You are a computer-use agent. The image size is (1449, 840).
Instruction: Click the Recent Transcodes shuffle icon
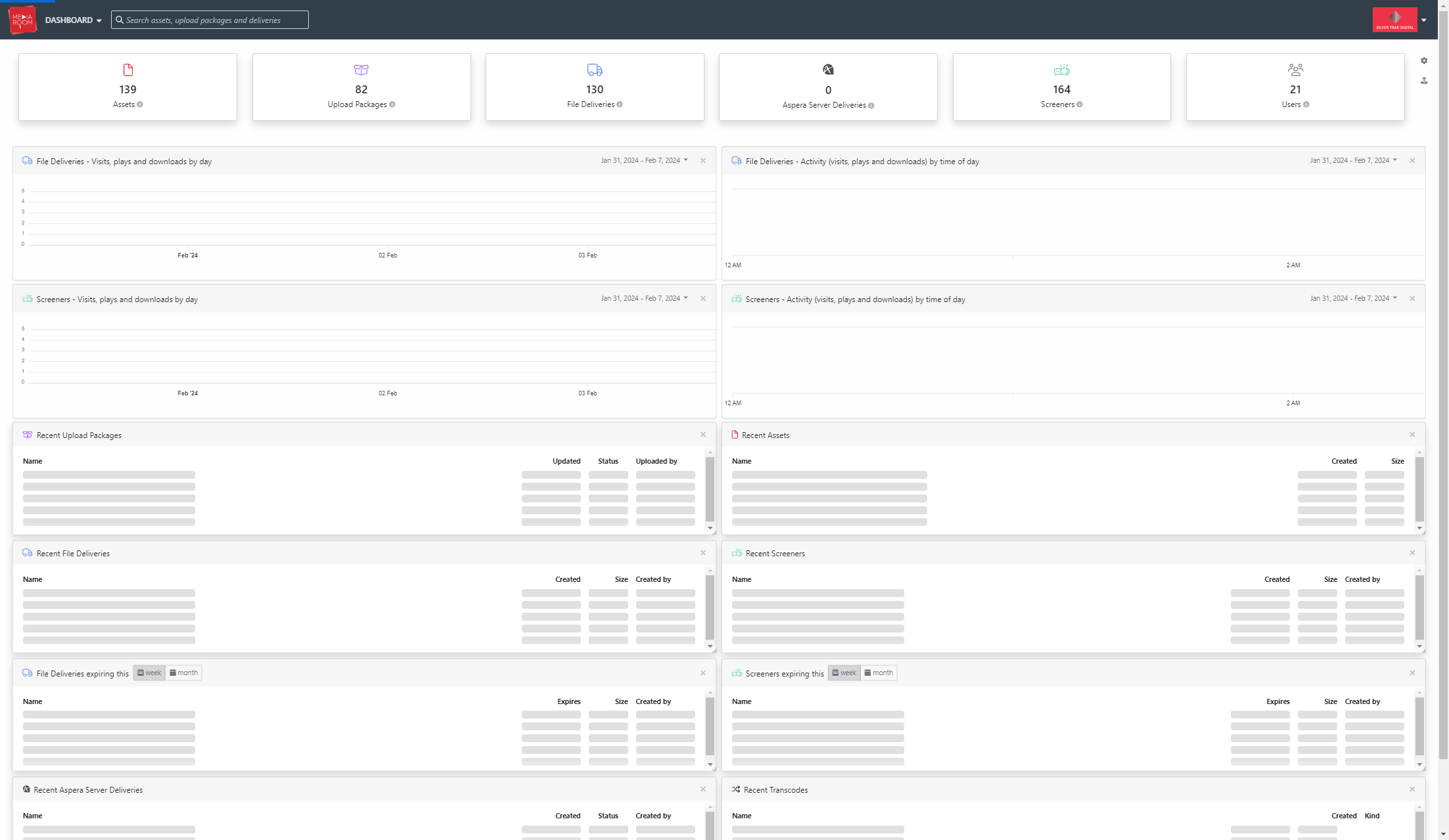click(736, 789)
